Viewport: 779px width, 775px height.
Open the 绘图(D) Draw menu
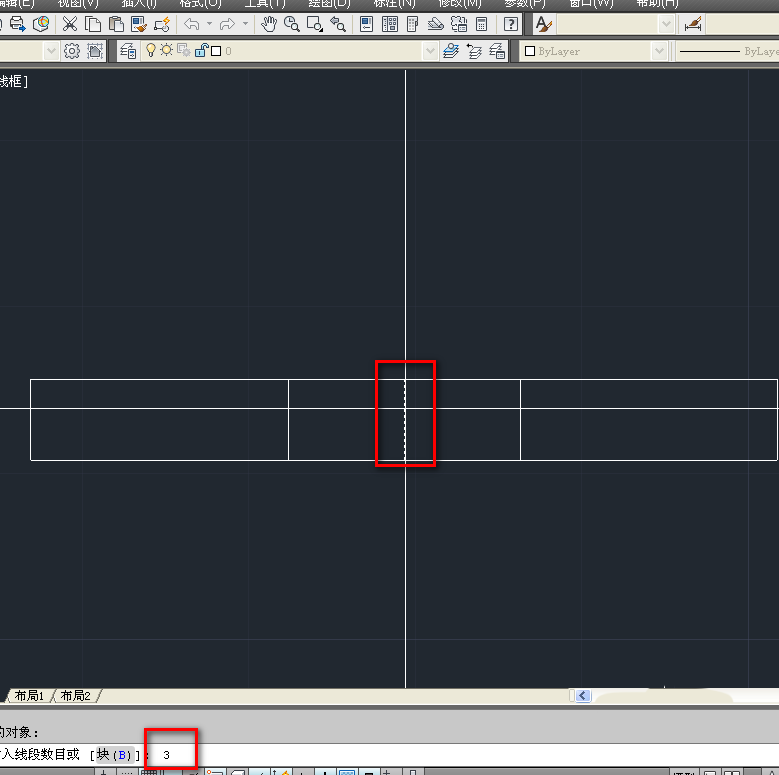[x=329, y=3]
